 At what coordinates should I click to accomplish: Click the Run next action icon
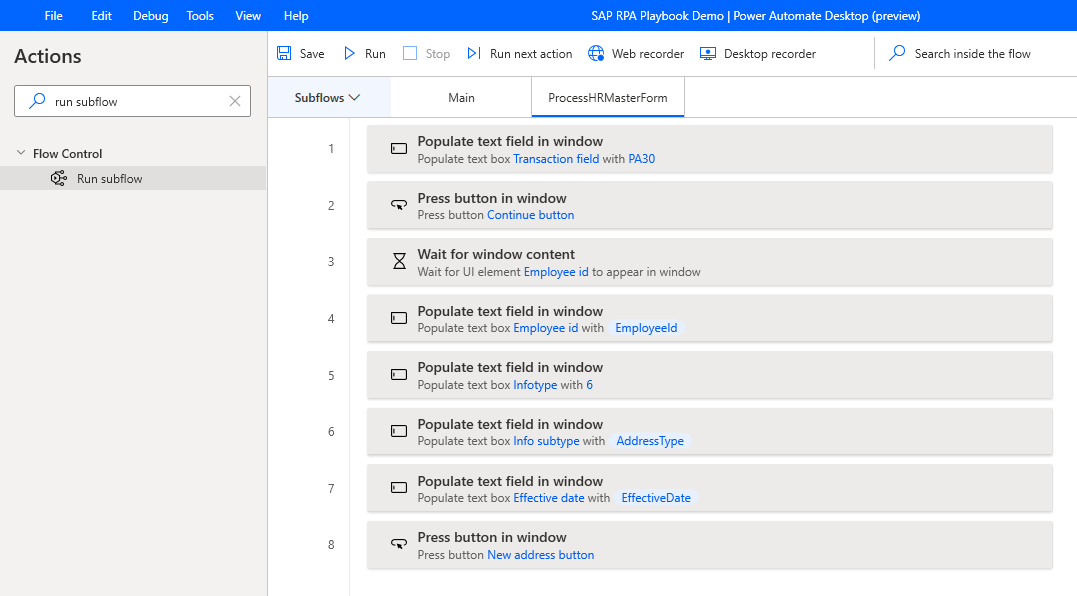click(474, 53)
